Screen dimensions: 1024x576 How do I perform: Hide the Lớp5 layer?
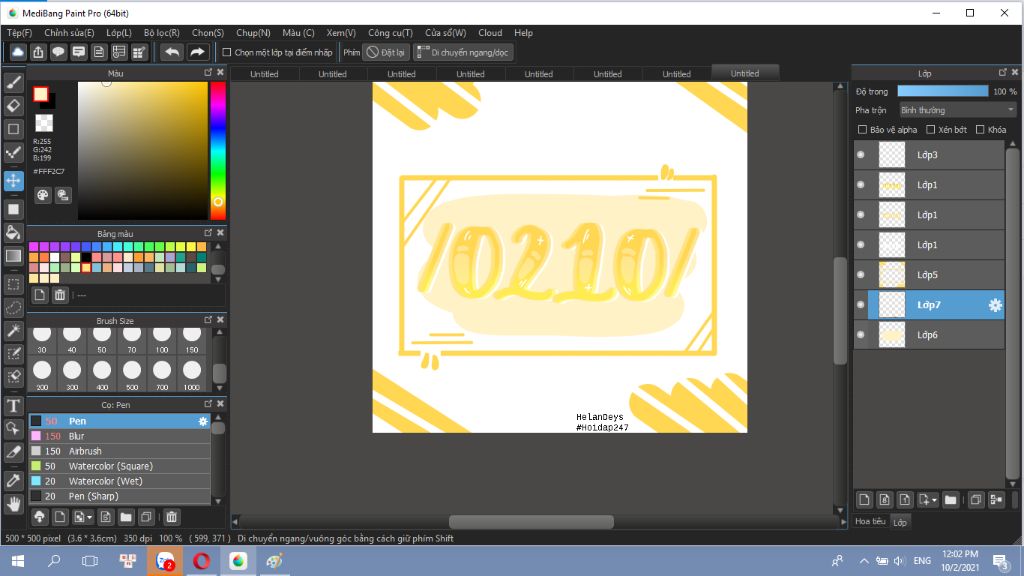coord(861,275)
